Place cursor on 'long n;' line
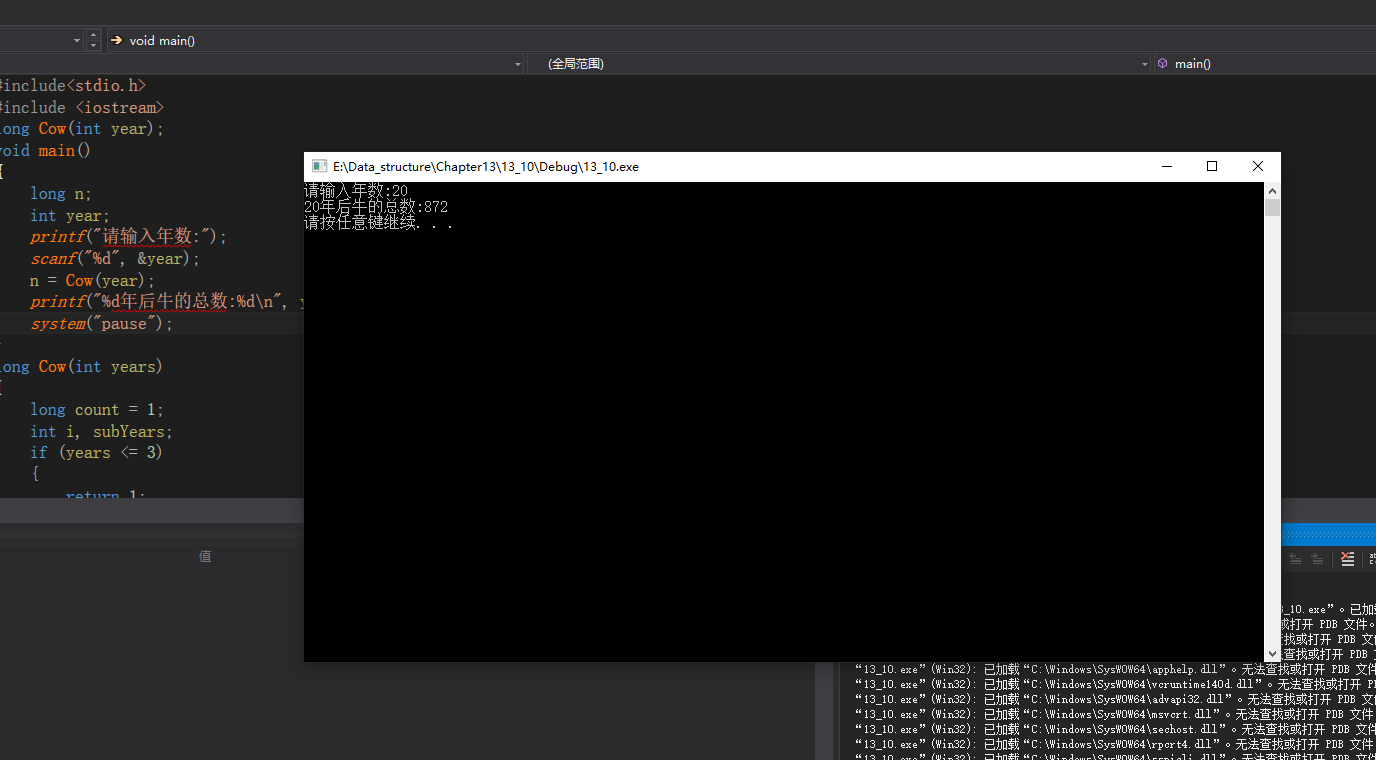 pos(61,194)
